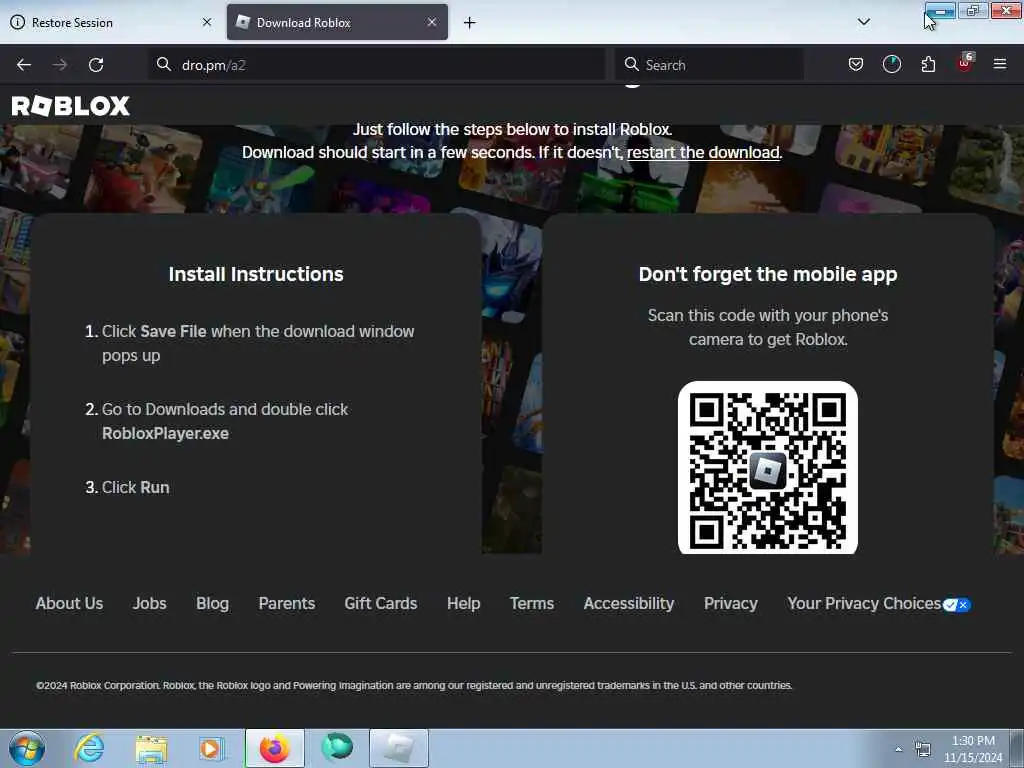This screenshot has width=1024, height=768.
Task: Click the RobloxPlayer.exe instruction text
Action: tap(165, 434)
